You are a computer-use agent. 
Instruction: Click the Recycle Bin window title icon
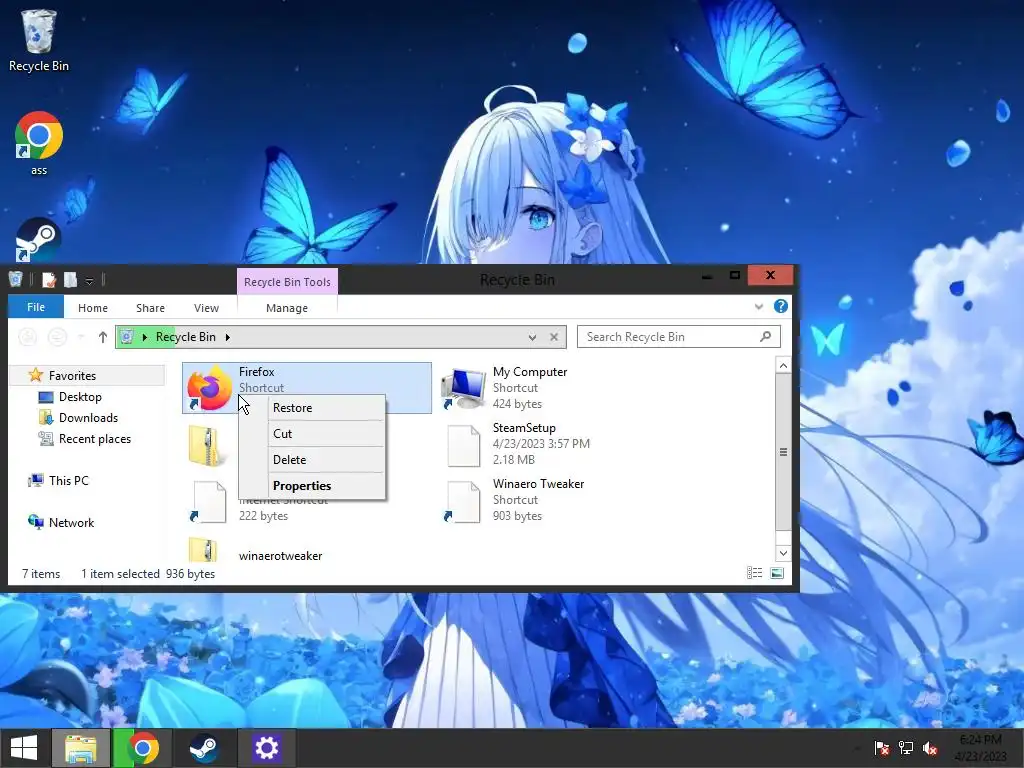click(16, 280)
